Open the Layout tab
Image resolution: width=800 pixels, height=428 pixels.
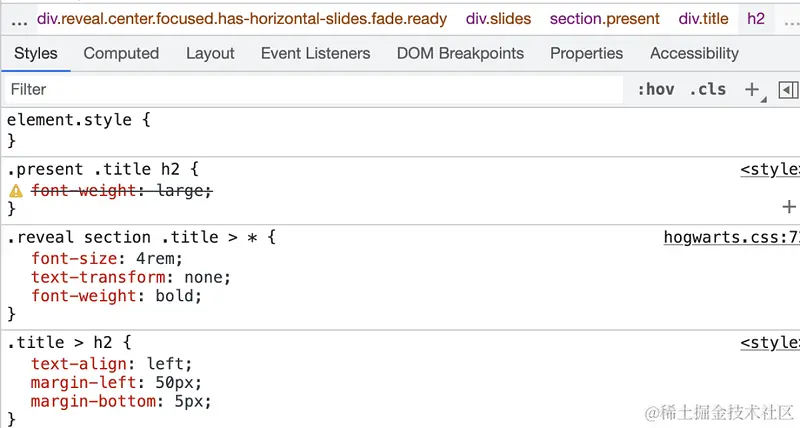(210, 53)
